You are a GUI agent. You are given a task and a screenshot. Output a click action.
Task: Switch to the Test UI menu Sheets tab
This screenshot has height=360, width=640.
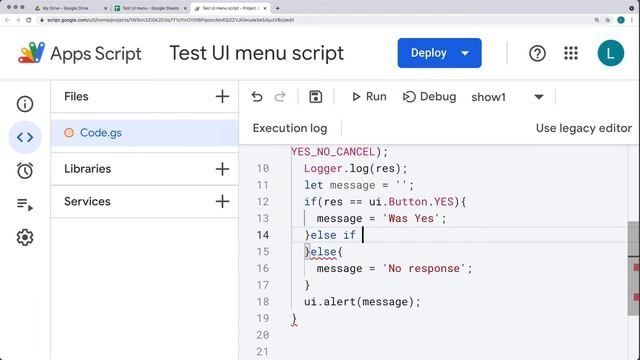(150, 8)
